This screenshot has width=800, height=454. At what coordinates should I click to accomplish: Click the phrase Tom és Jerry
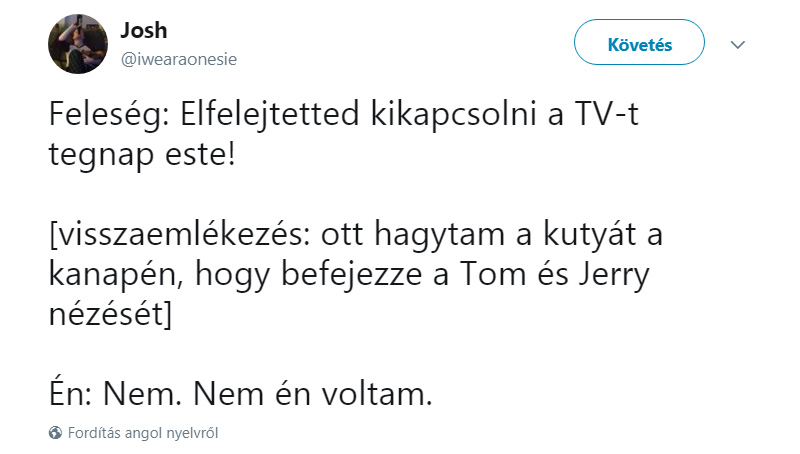(x=555, y=275)
